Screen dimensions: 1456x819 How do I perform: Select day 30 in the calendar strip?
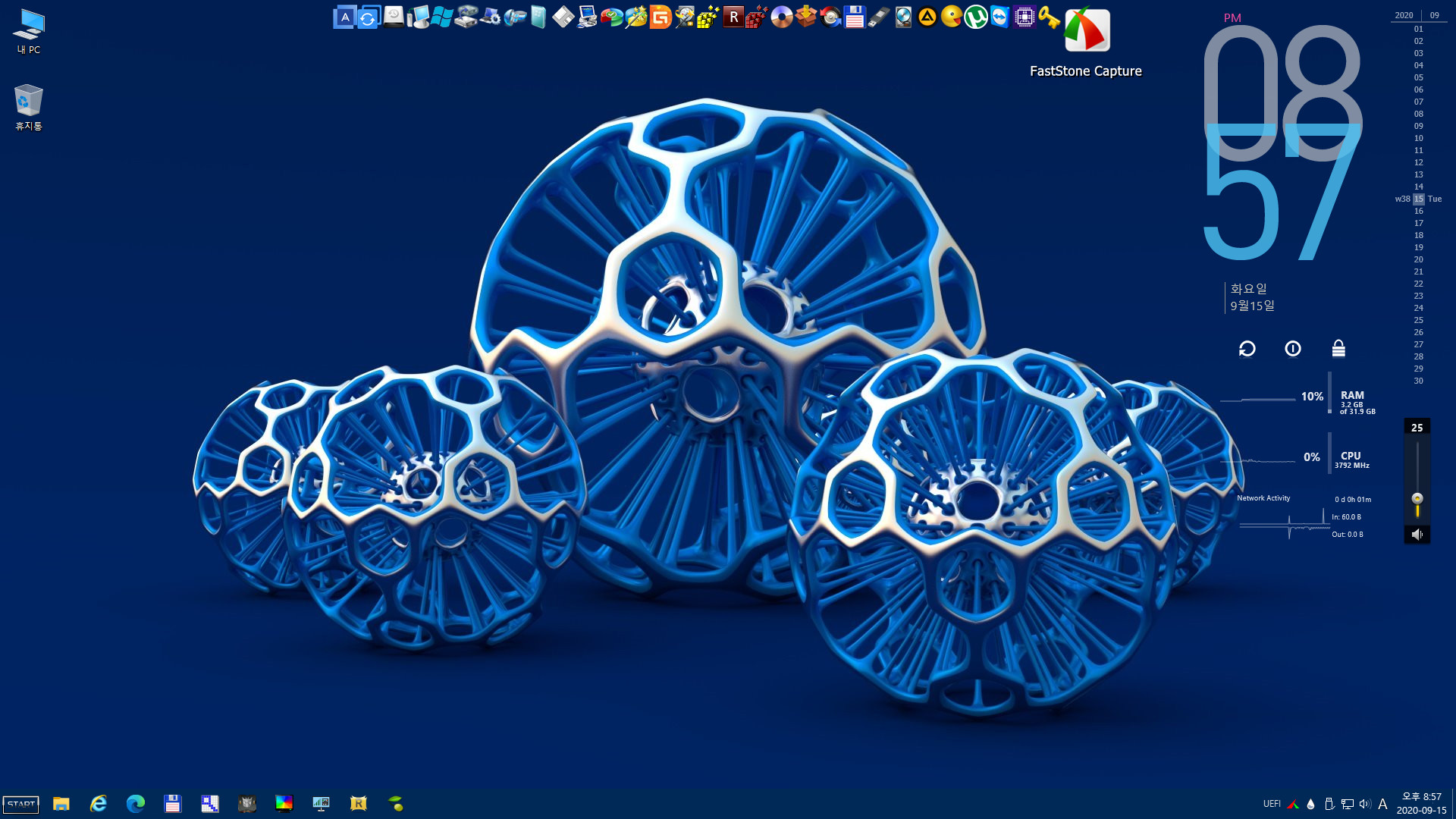(1419, 381)
